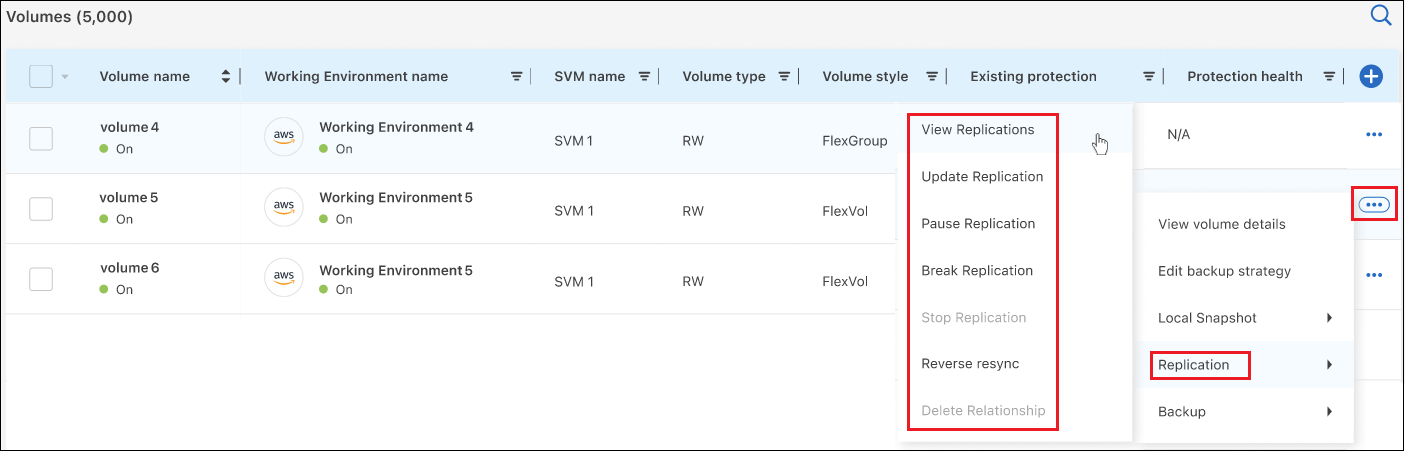Expand the Local Snapshot submenu
Image resolution: width=1405 pixels, height=452 pixels.
point(1245,318)
